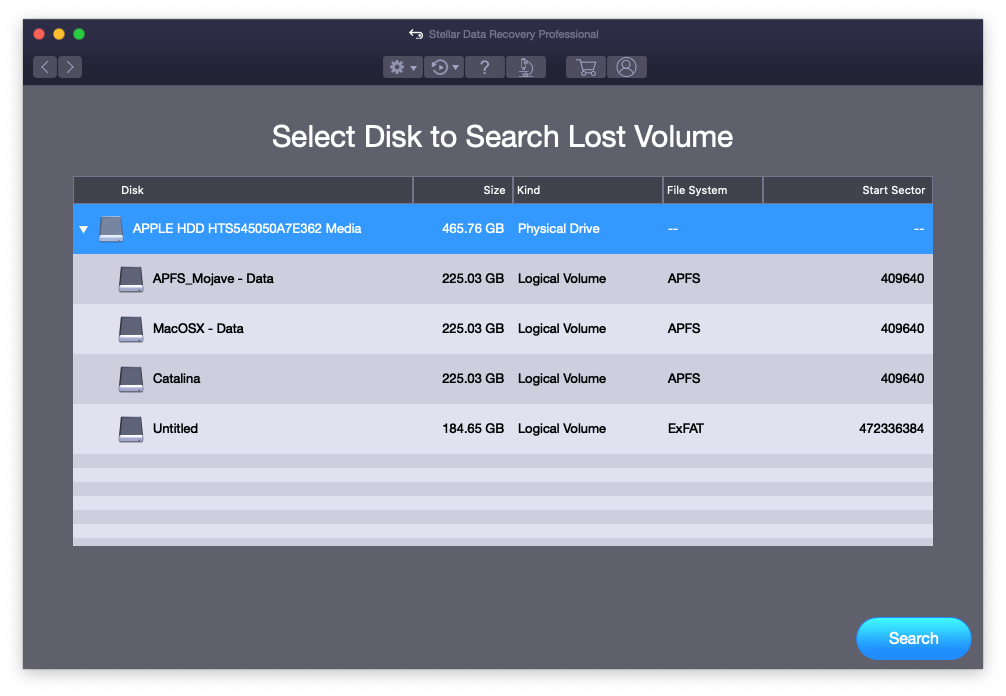Open the help question mark button
The width and height of the screenshot is (1006, 696).
point(485,67)
